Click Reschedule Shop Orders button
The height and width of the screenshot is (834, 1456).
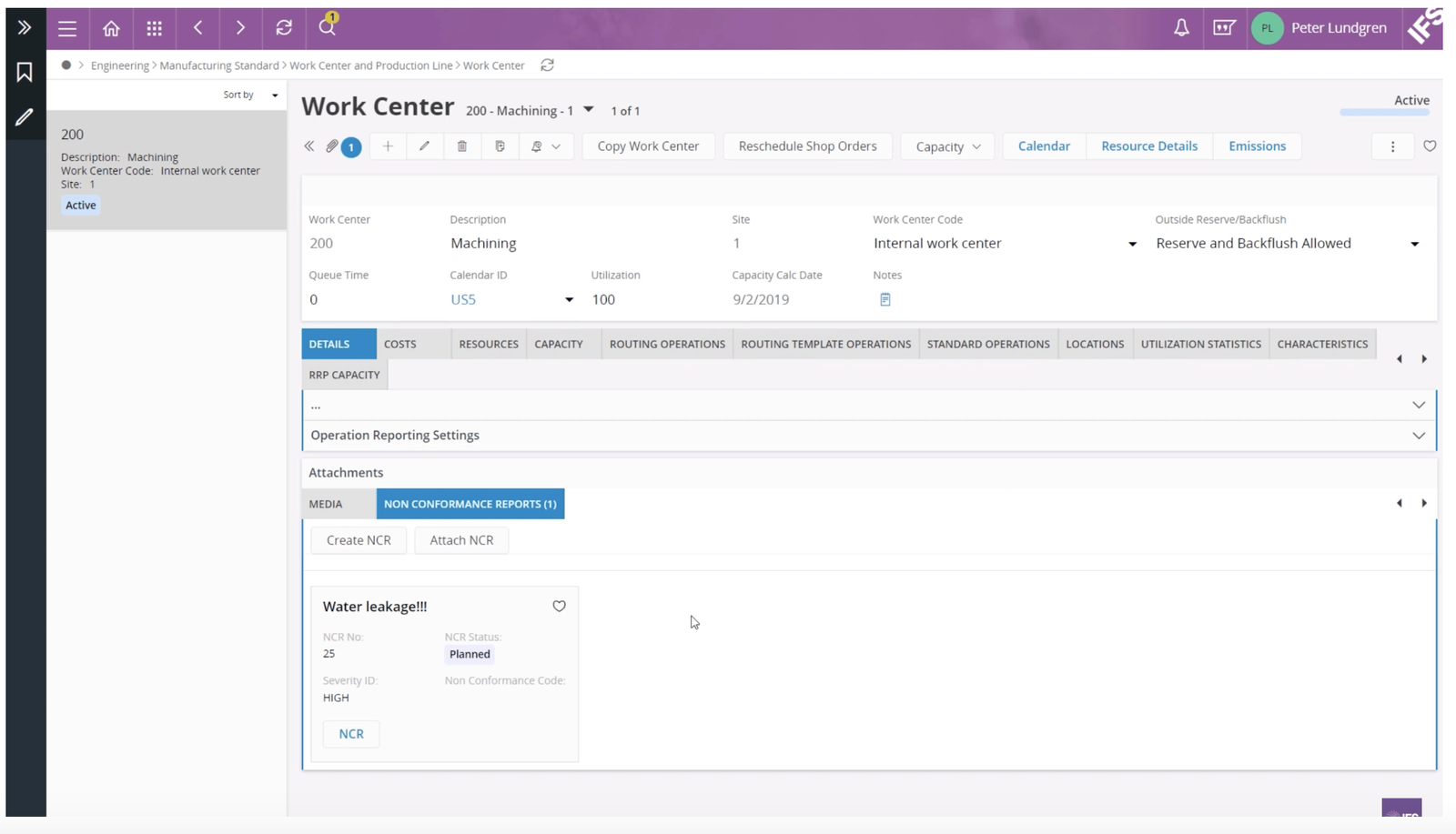807,146
